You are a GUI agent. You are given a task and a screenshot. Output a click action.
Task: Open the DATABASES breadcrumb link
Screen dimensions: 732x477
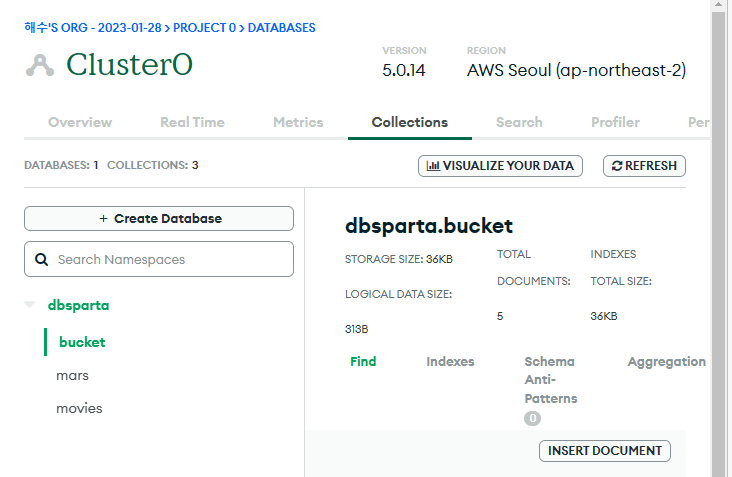(282, 28)
